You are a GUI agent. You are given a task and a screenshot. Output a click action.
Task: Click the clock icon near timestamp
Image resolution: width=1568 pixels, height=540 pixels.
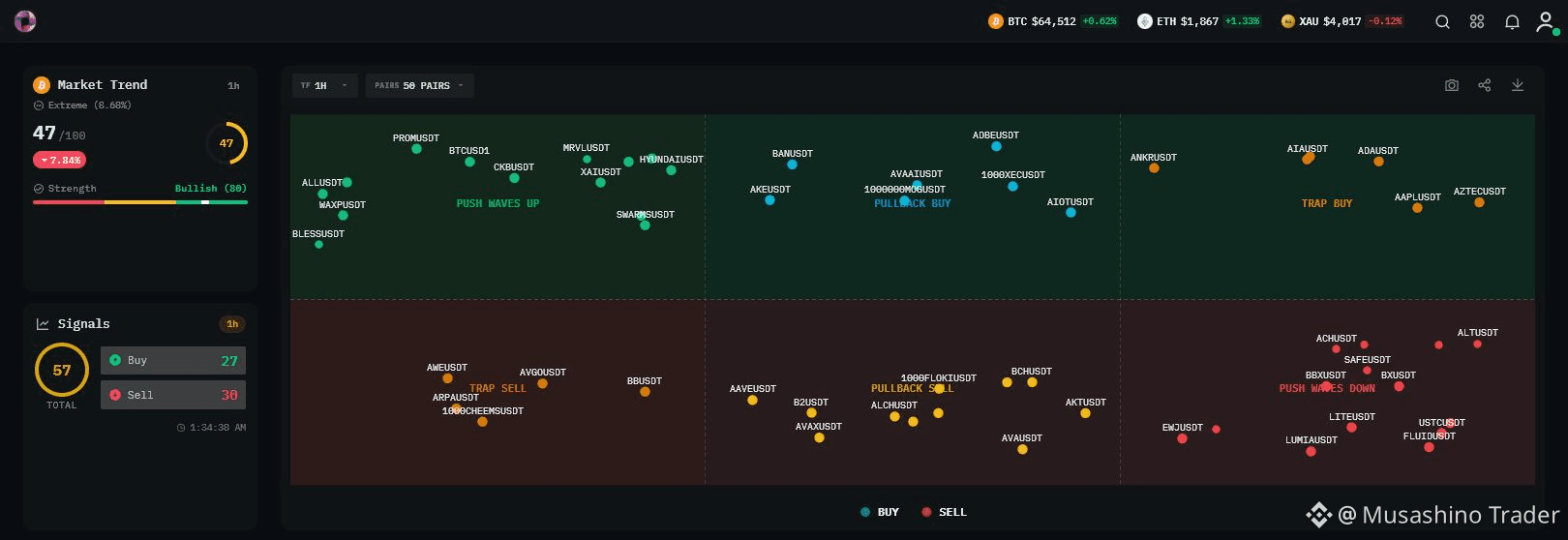pos(181,428)
